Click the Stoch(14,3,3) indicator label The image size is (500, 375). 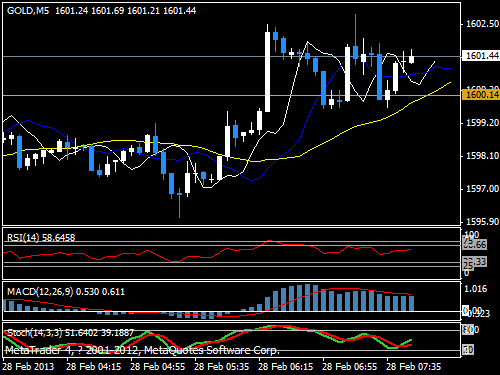tap(70, 333)
